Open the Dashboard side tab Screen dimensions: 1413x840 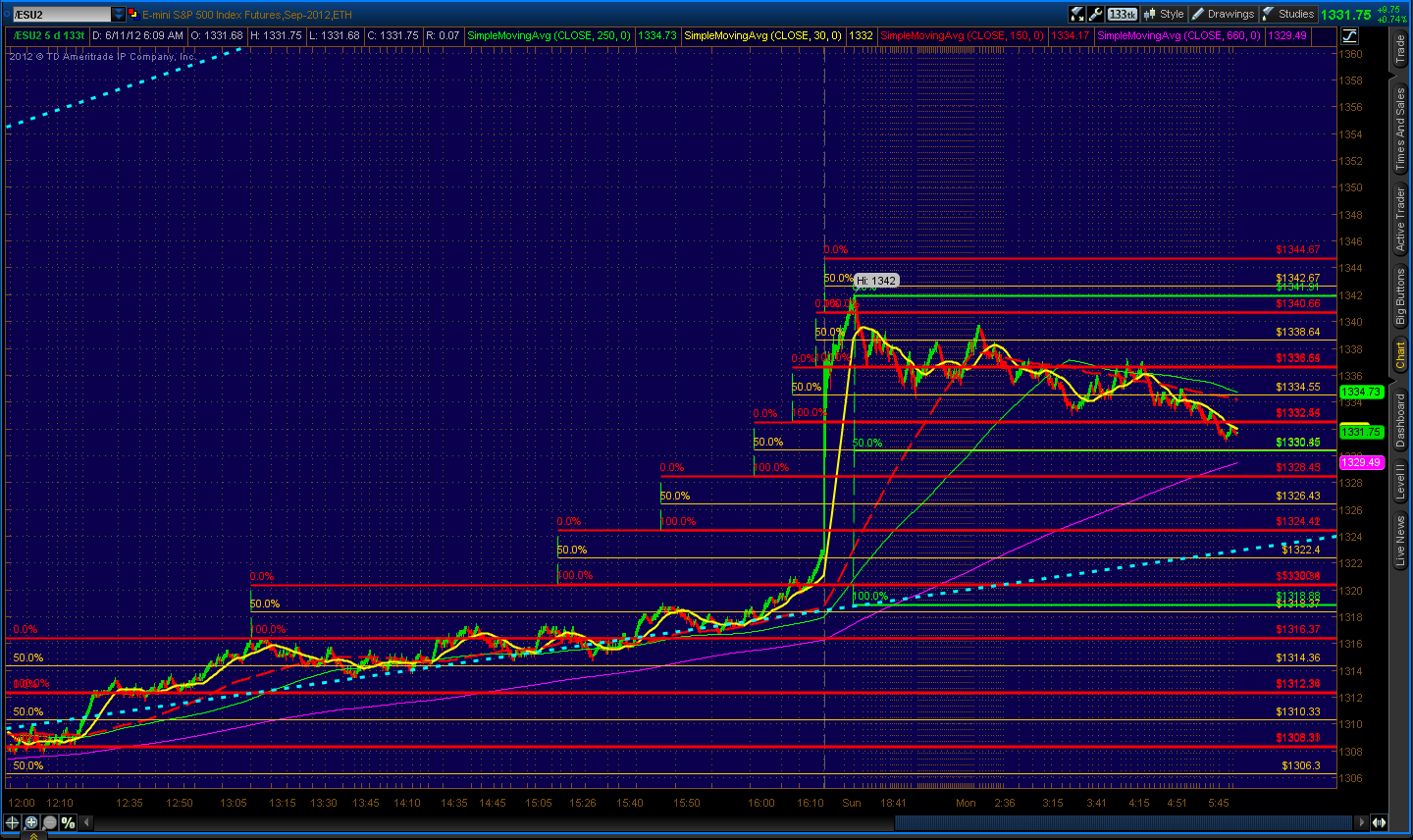[1401, 420]
